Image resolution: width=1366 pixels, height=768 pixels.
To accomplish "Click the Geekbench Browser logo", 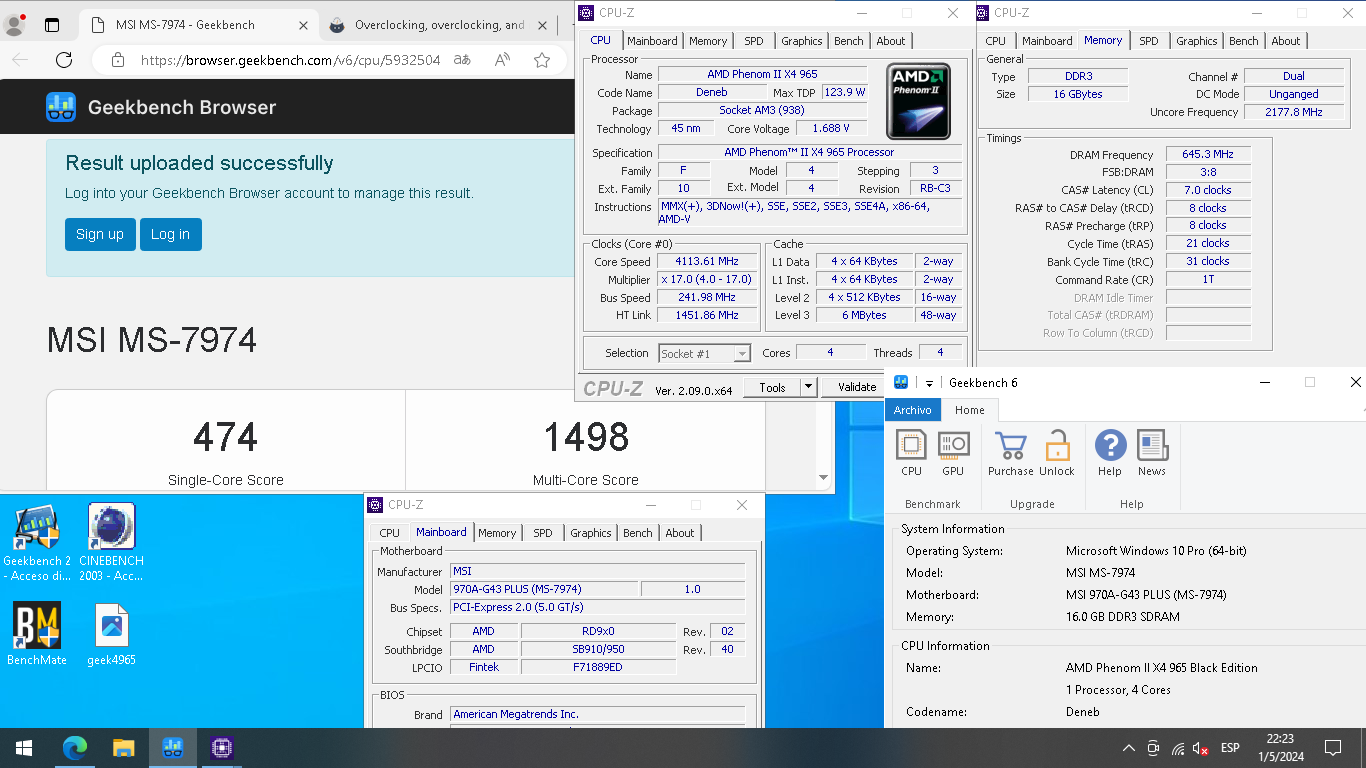I will point(161,107).
